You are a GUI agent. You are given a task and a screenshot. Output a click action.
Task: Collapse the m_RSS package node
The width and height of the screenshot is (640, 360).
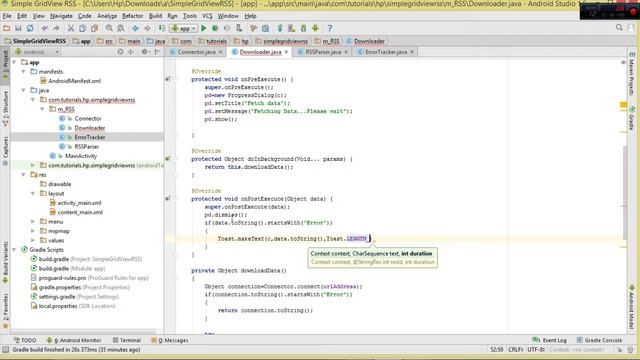[x=42, y=109]
